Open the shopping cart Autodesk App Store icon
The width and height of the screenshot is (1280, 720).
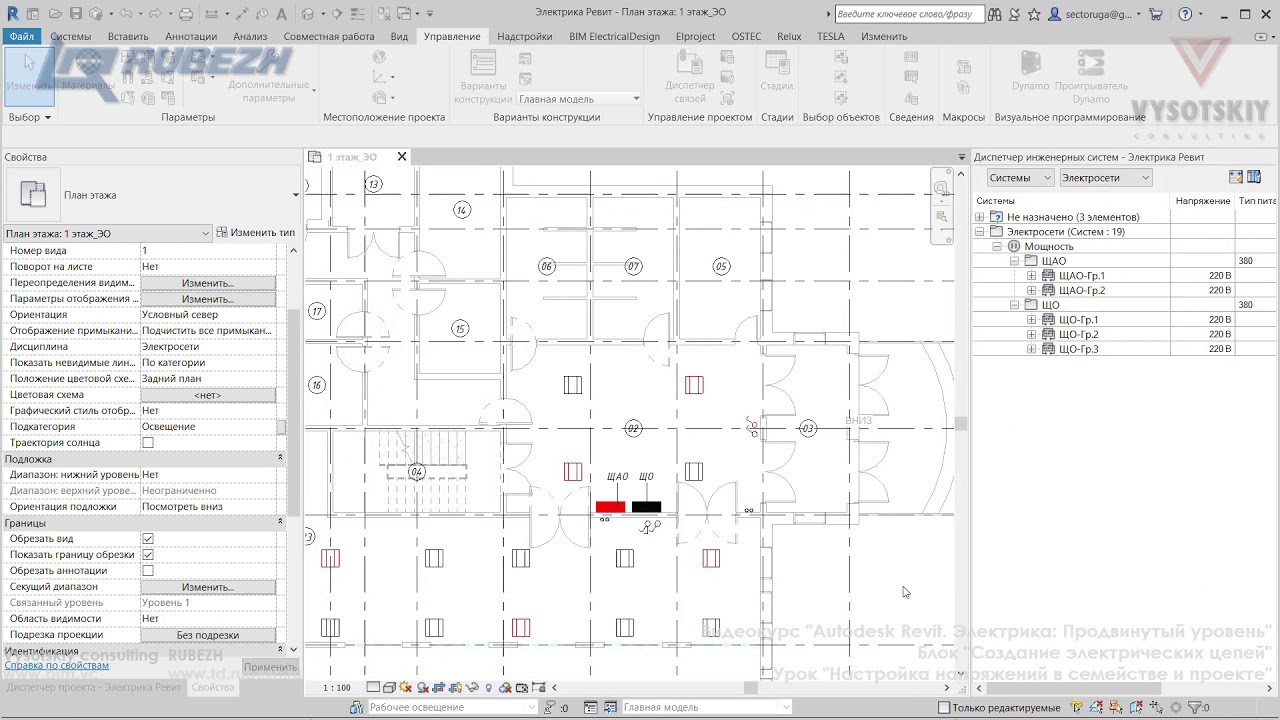[1156, 14]
